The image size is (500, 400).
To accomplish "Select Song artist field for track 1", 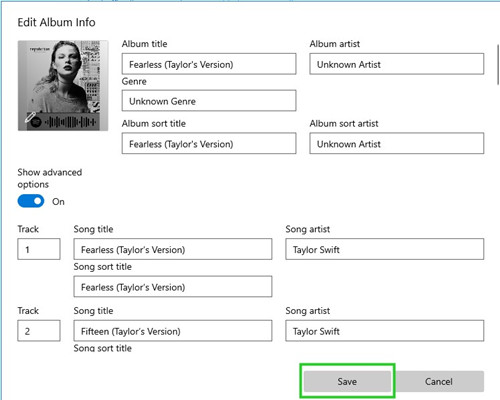I will [385, 249].
